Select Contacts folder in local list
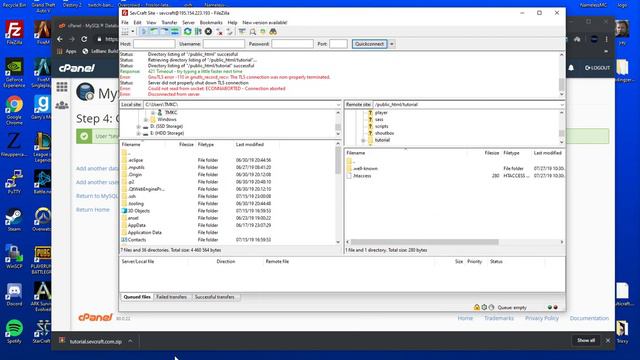This screenshot has height=360, width=640. pyautogui.click(x=137, y=240)
